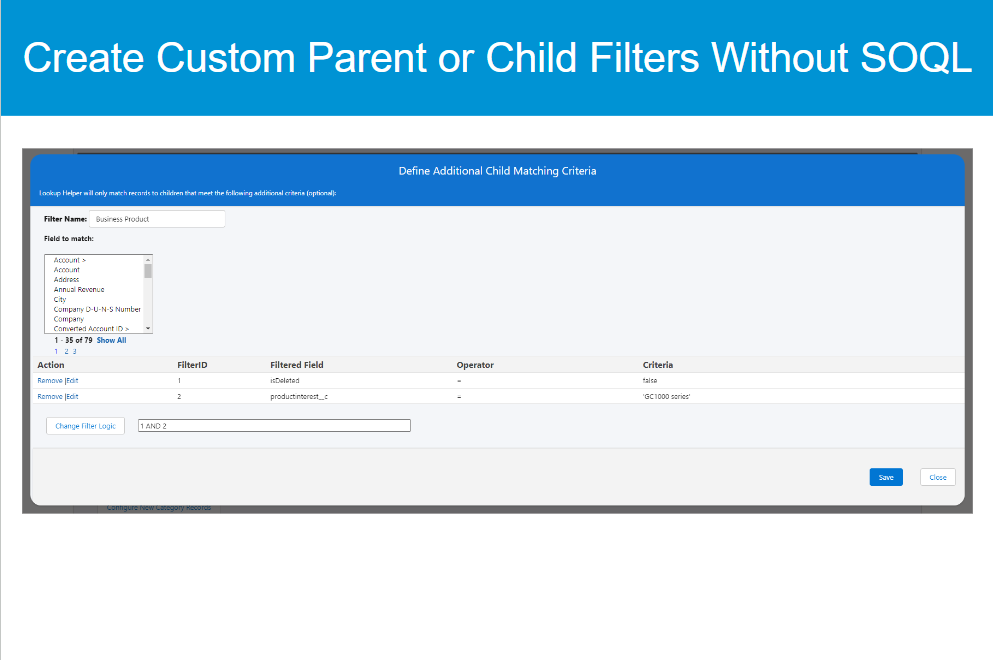
Task: Select 'Company D-U-N-S Number' in the field list
Action: (x=97, y=309)
